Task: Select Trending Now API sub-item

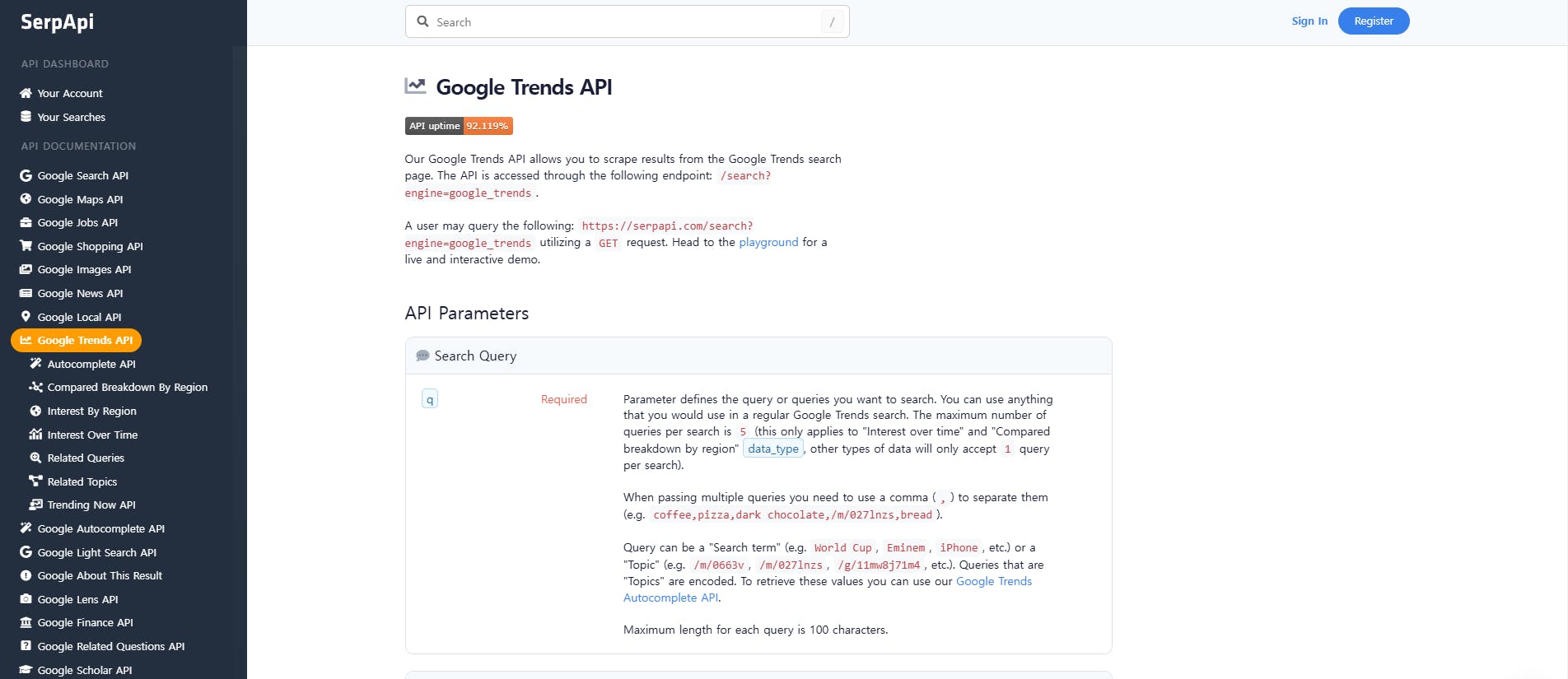Action: [x=91, y=505]
